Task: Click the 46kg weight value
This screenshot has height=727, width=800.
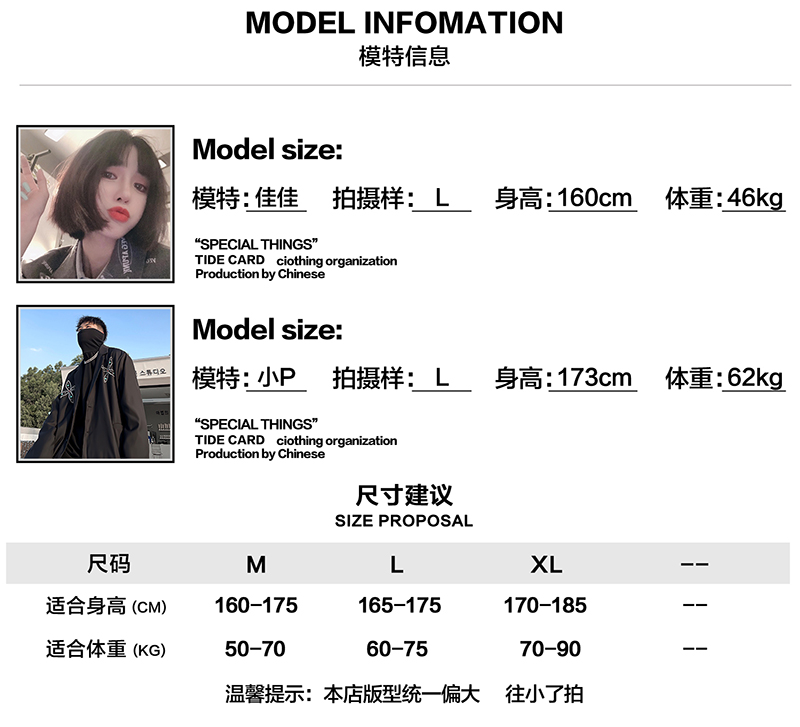Action: 755,198
